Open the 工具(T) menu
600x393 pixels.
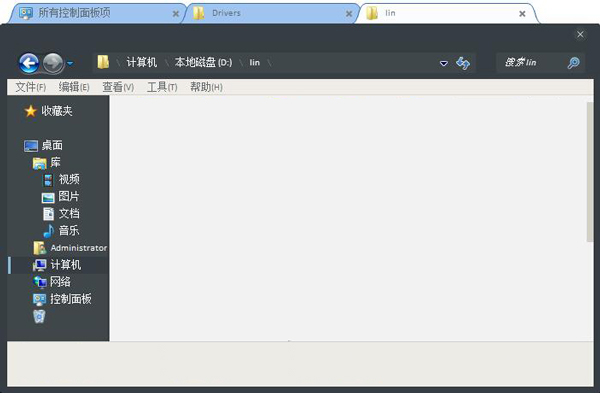(162, 87)
